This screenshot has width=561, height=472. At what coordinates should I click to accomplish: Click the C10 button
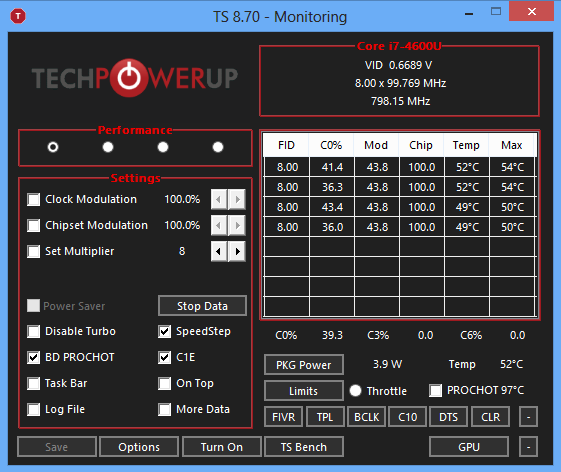click(x=408, y=417)
